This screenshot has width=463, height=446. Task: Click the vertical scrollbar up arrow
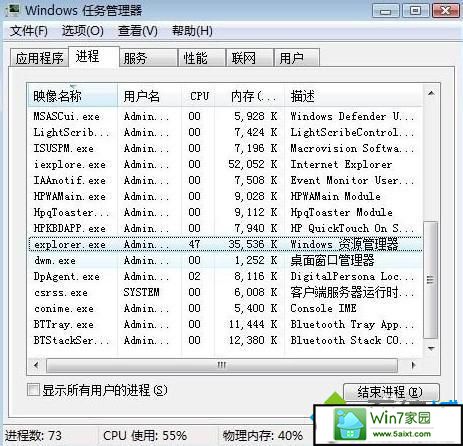pyautogui.click(x=431, y=93)
